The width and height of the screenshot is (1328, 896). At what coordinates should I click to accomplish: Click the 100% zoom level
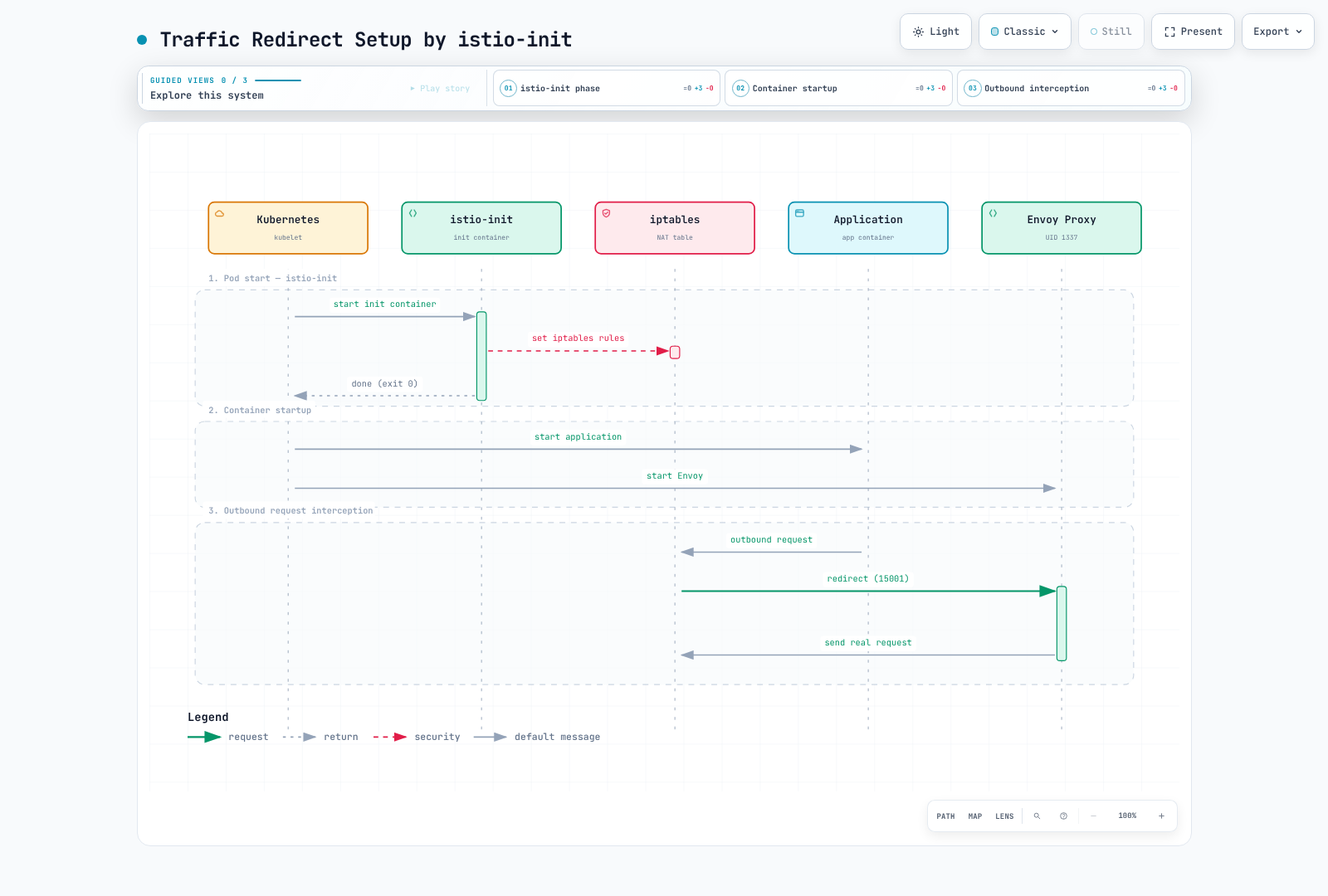1127,816
